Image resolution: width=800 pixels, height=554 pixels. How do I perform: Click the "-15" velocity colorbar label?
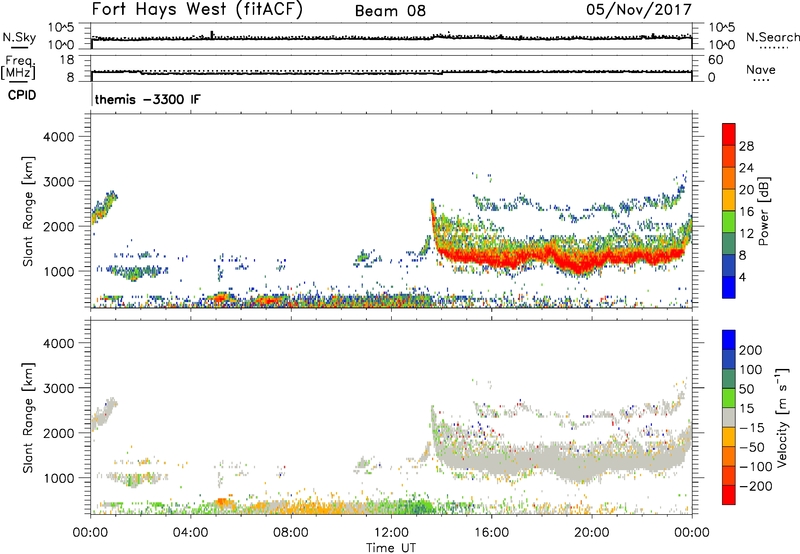click(x=752, y=428)
